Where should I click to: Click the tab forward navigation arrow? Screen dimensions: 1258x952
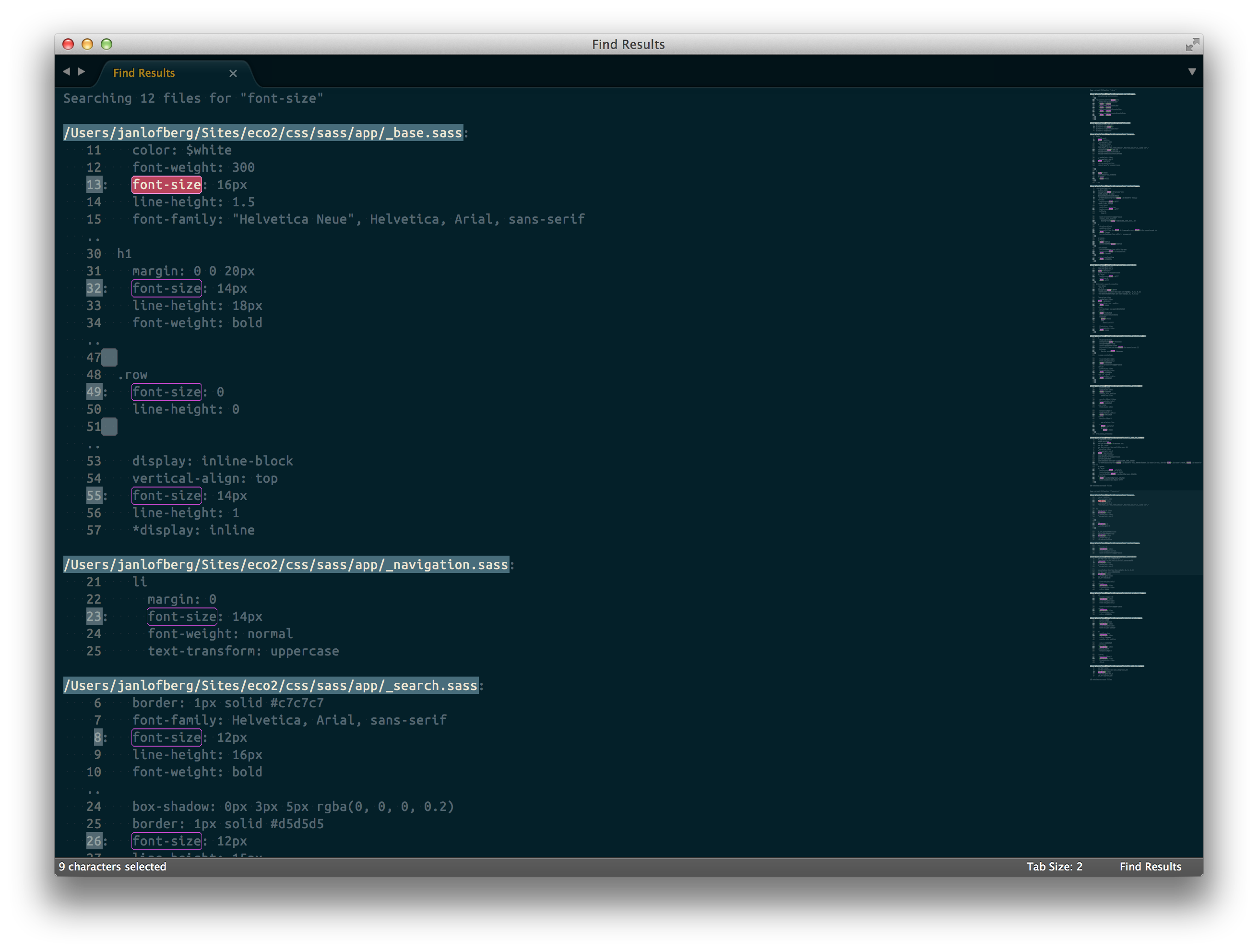point(82,71)
